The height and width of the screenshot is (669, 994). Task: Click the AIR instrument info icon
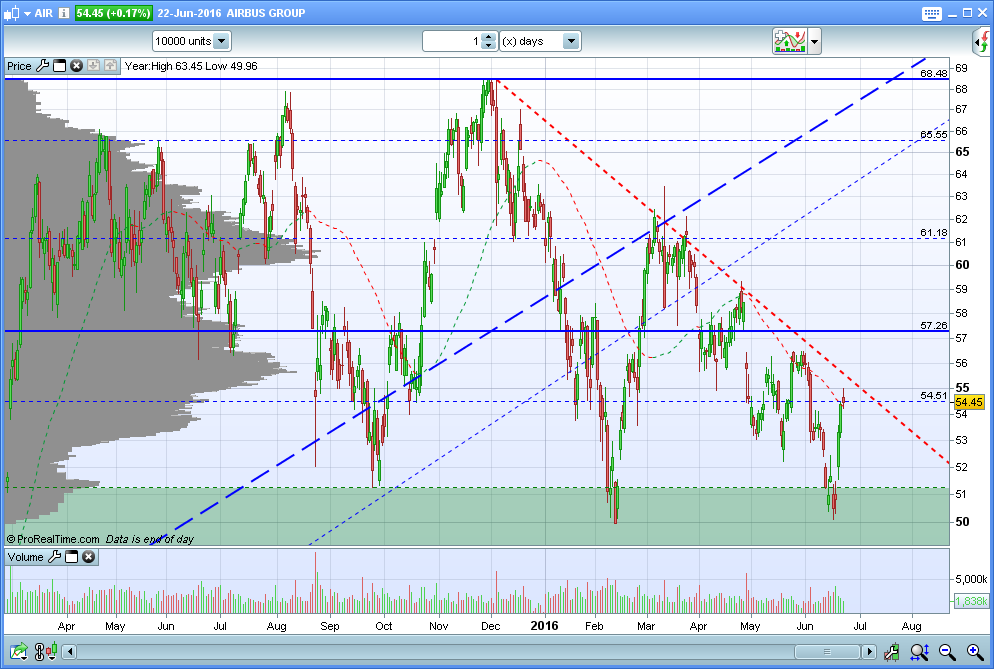click(63, 13)
